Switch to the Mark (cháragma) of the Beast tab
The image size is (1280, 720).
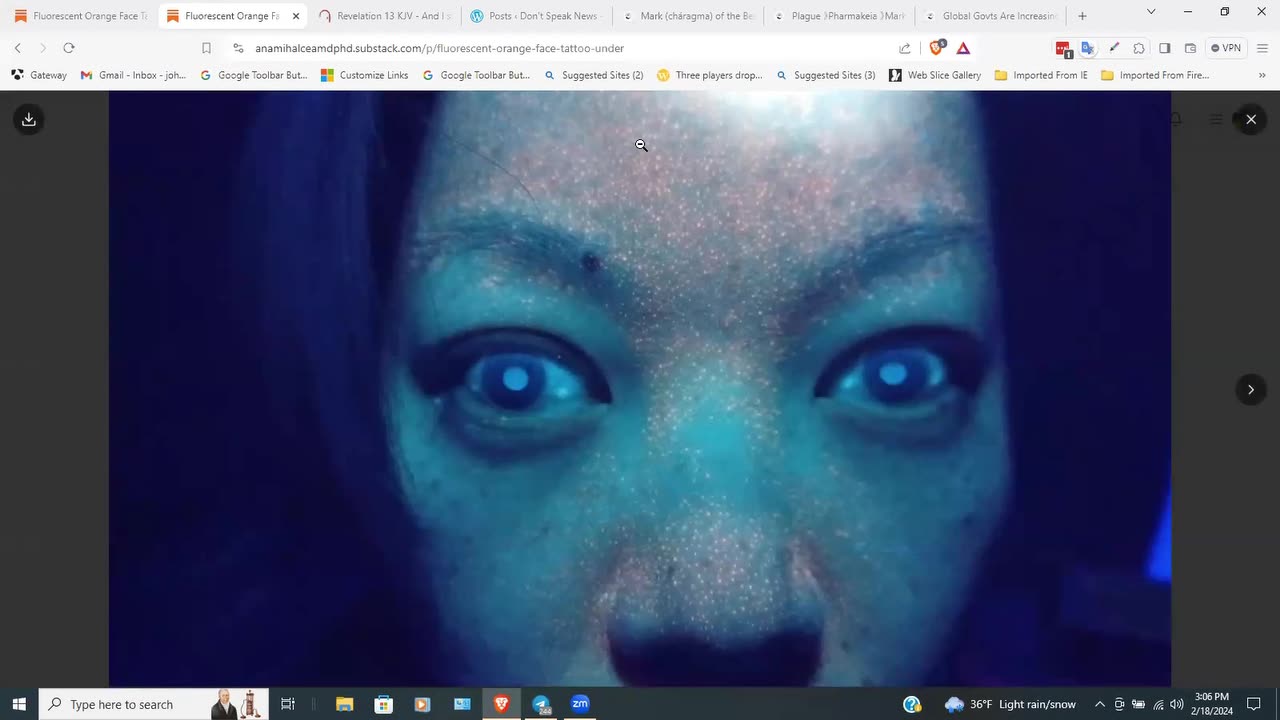coord(688,16)
